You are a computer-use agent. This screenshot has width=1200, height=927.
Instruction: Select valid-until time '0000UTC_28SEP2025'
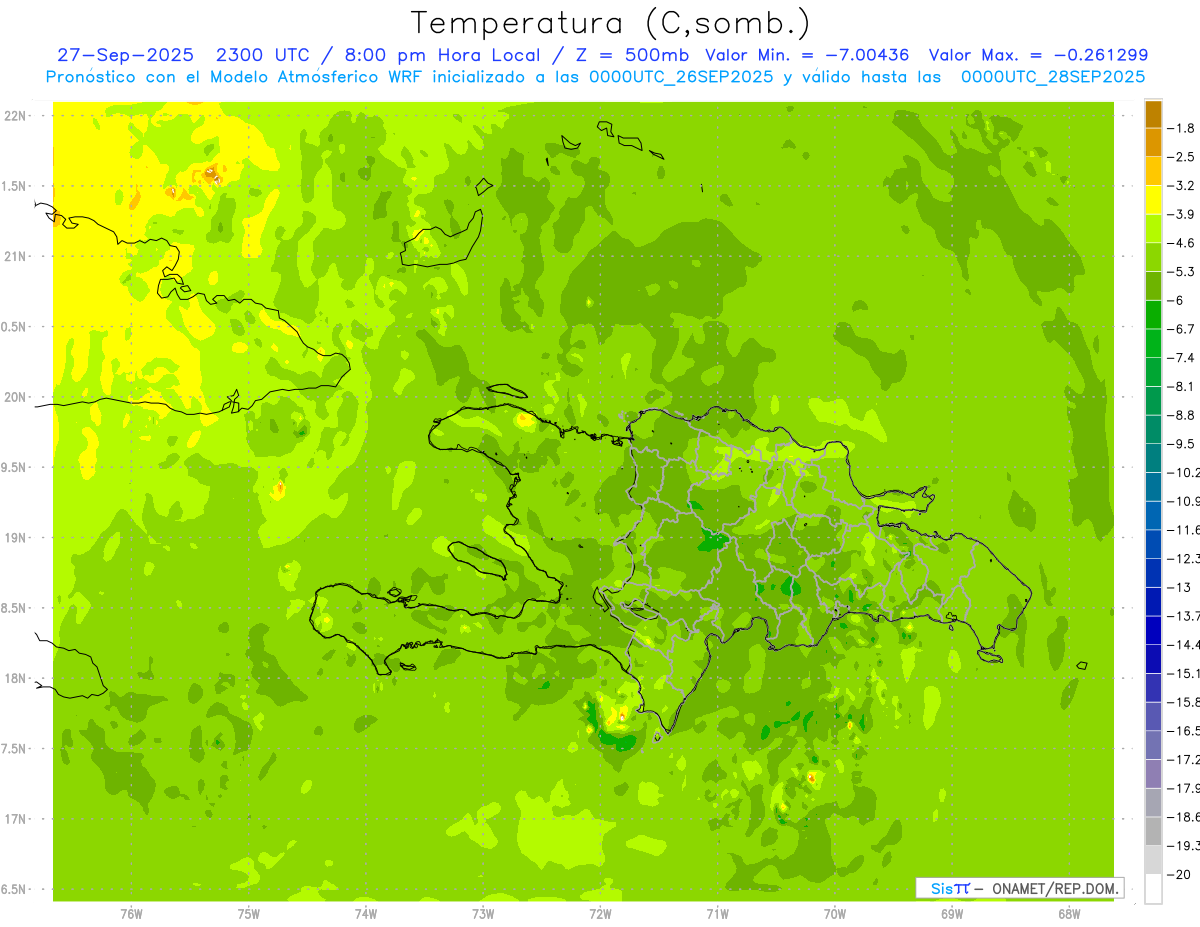click(x=1053, y=76)
